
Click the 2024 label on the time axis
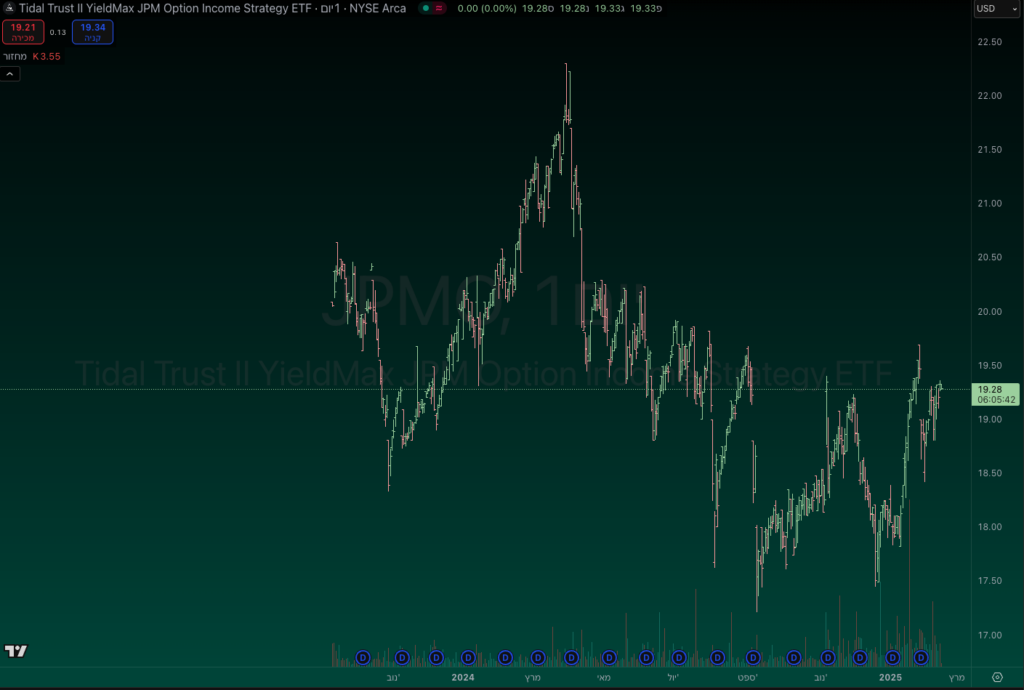click(462, 677)
